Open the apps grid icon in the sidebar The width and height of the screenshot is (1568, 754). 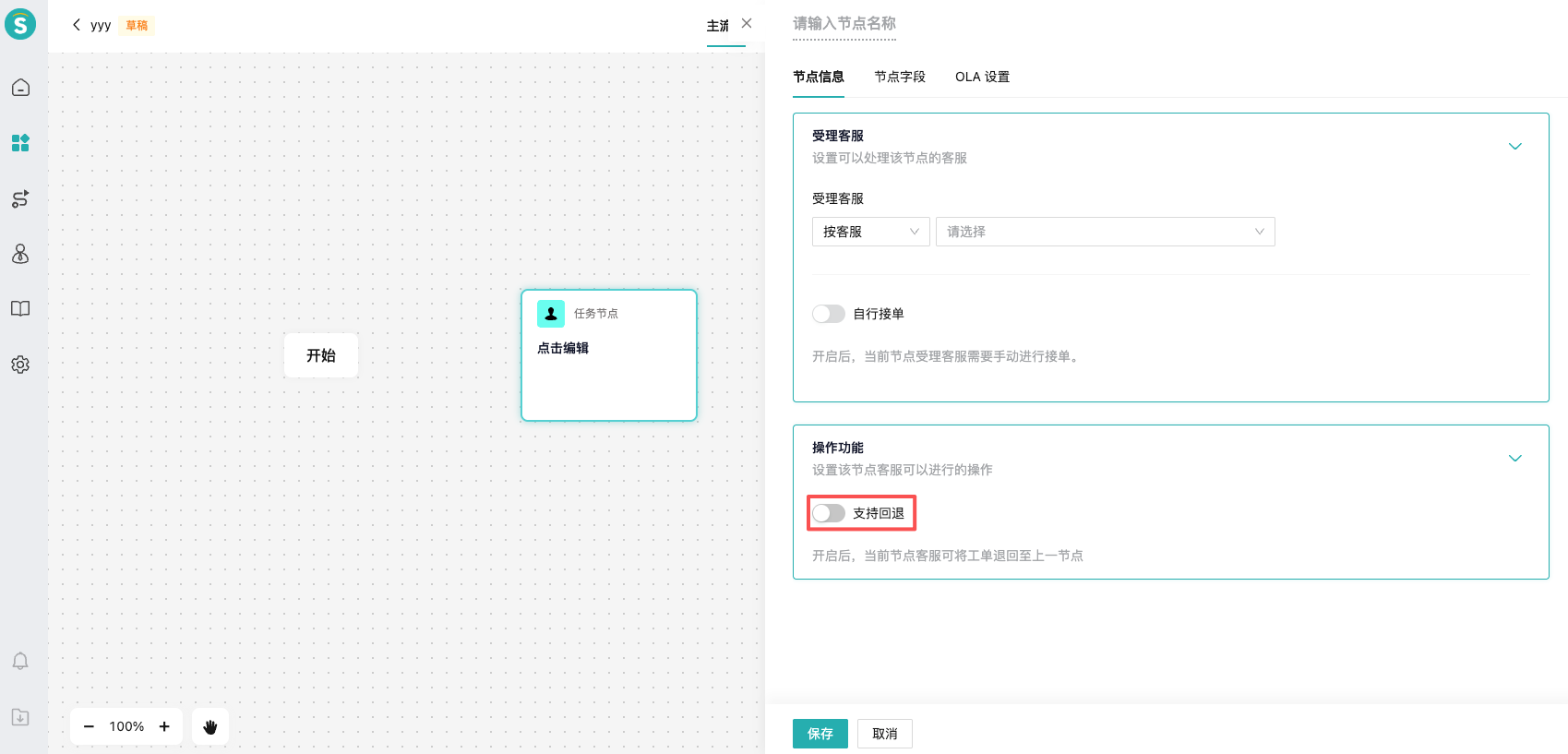20,143
